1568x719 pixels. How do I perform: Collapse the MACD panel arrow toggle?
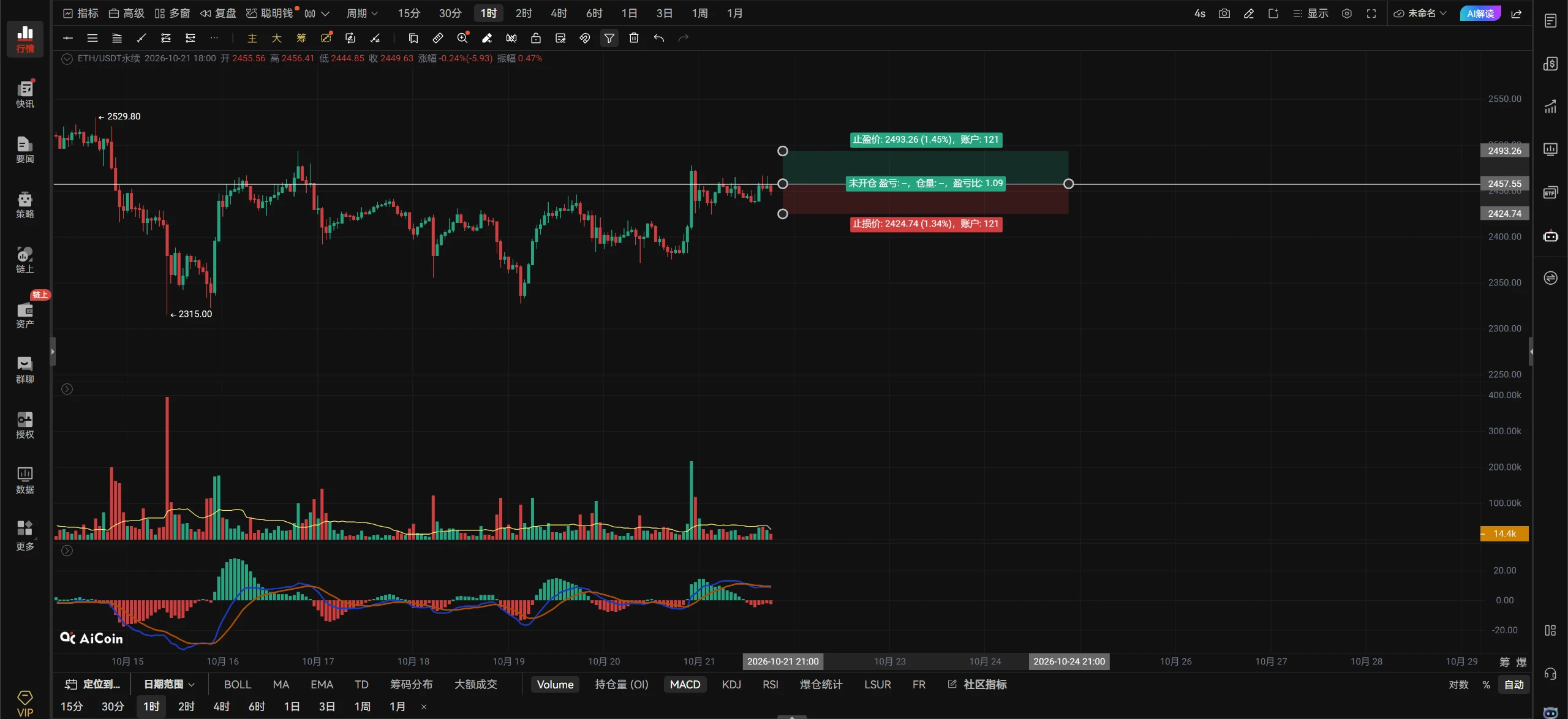[x=67, y=551]
